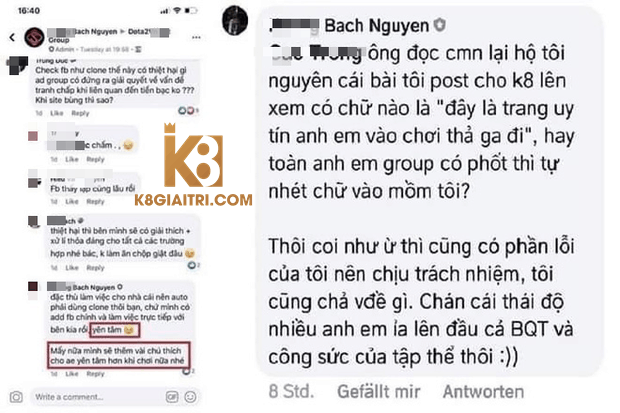Image resolution: width=620 pixels, height=413 pixels.
Task: Open the Dota2 group avatar in the header
Action: pos(34,37)
